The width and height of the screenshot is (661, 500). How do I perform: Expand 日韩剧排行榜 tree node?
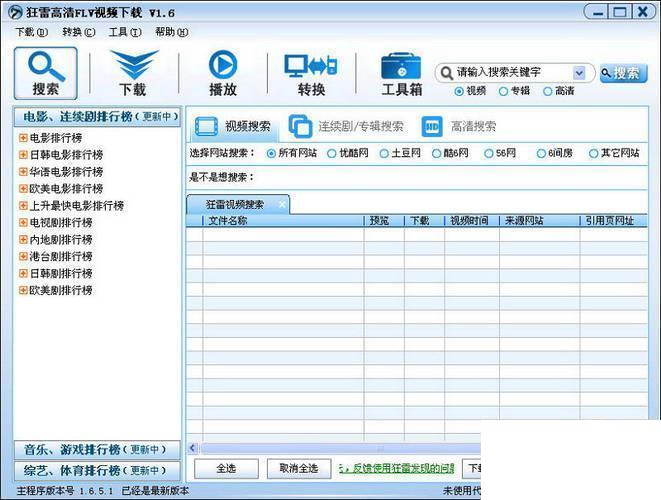click(x=23, y=273)
